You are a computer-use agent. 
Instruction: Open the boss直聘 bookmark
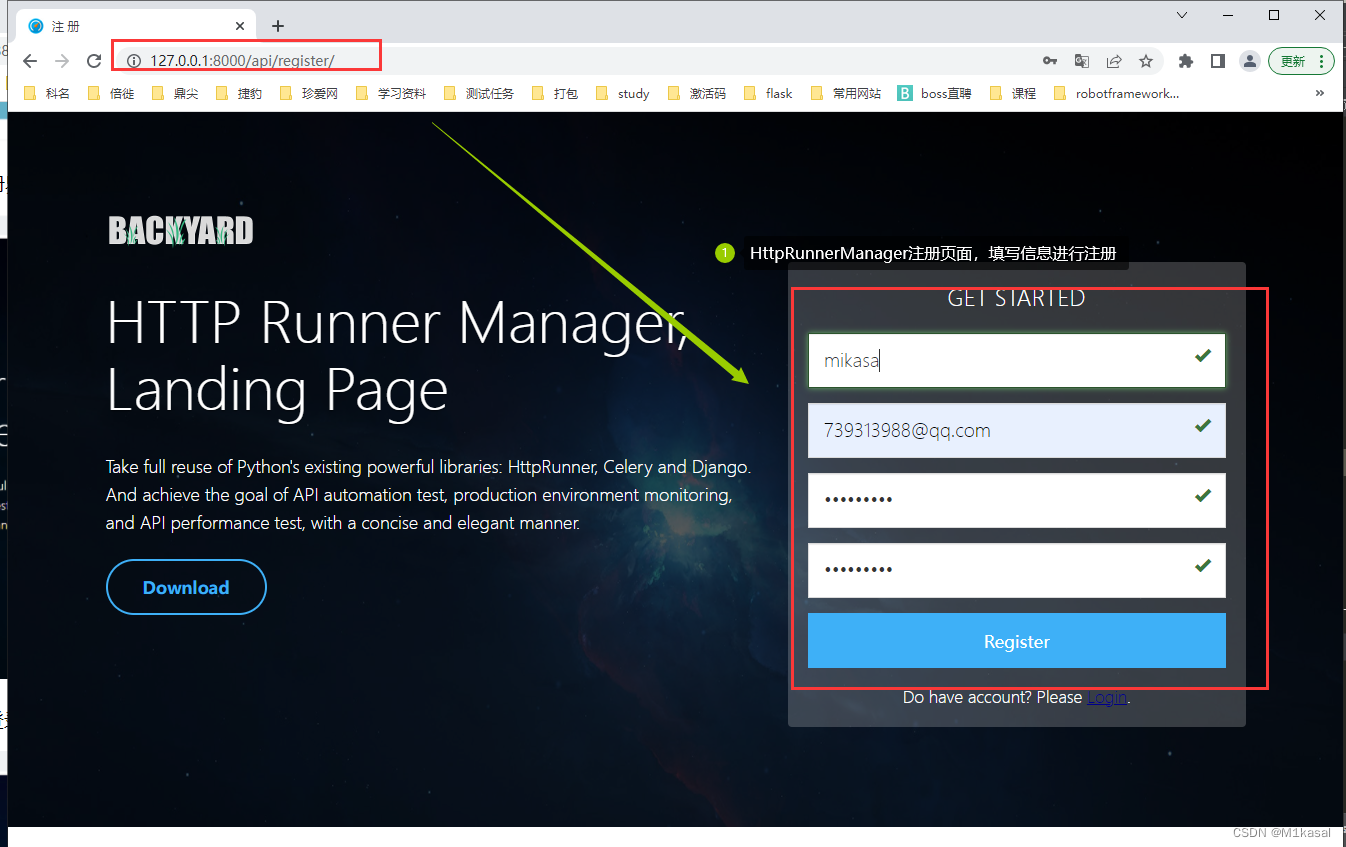935,93
